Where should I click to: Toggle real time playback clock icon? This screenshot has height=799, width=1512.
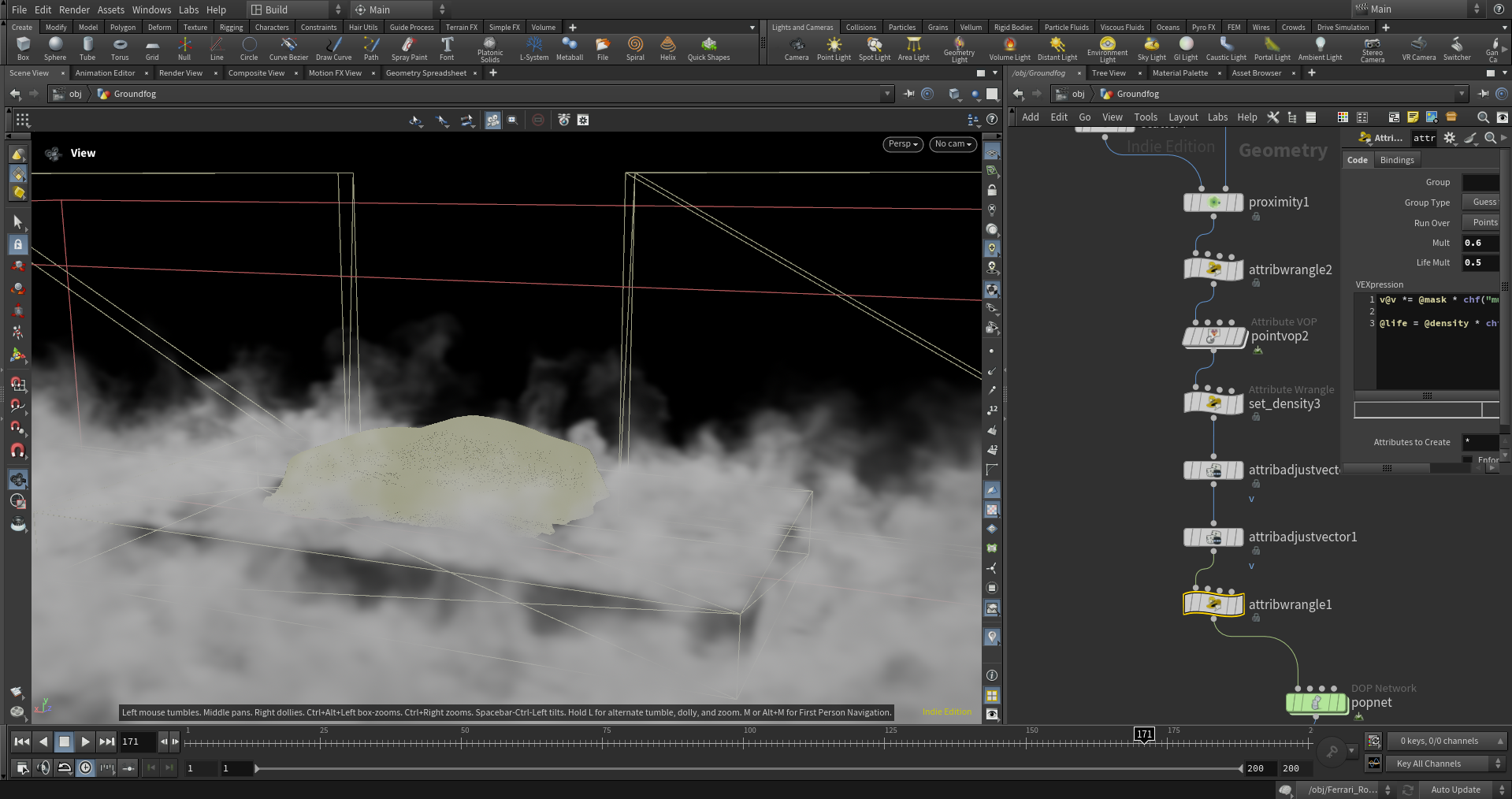(85, 767)
